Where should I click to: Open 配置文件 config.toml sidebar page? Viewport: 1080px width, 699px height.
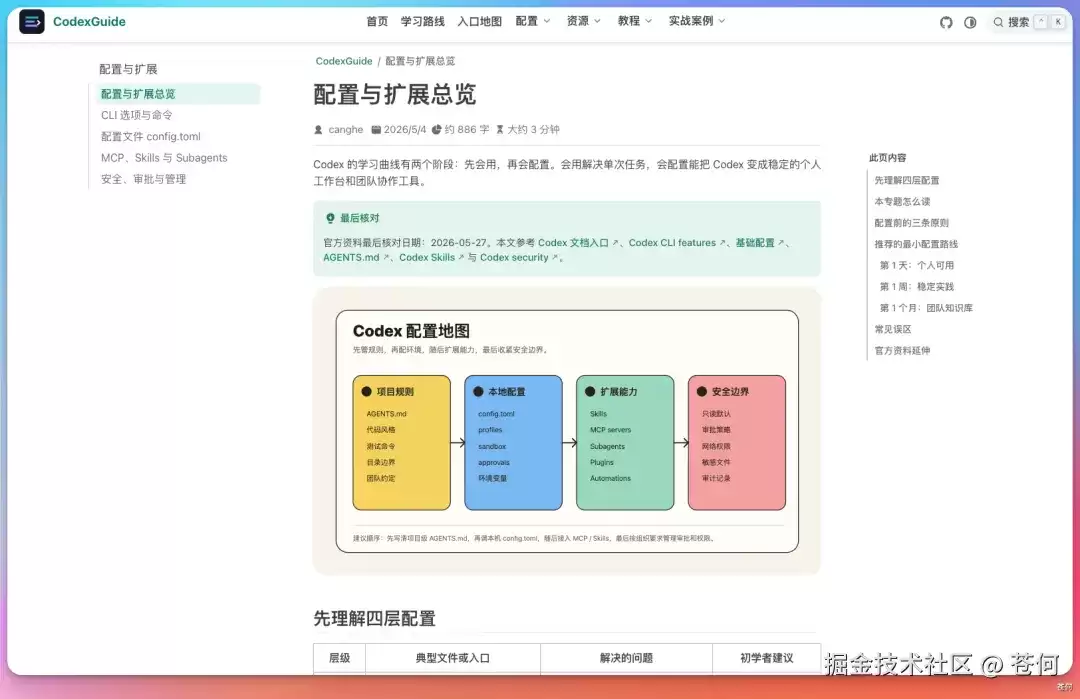click(x=151, y=136)
